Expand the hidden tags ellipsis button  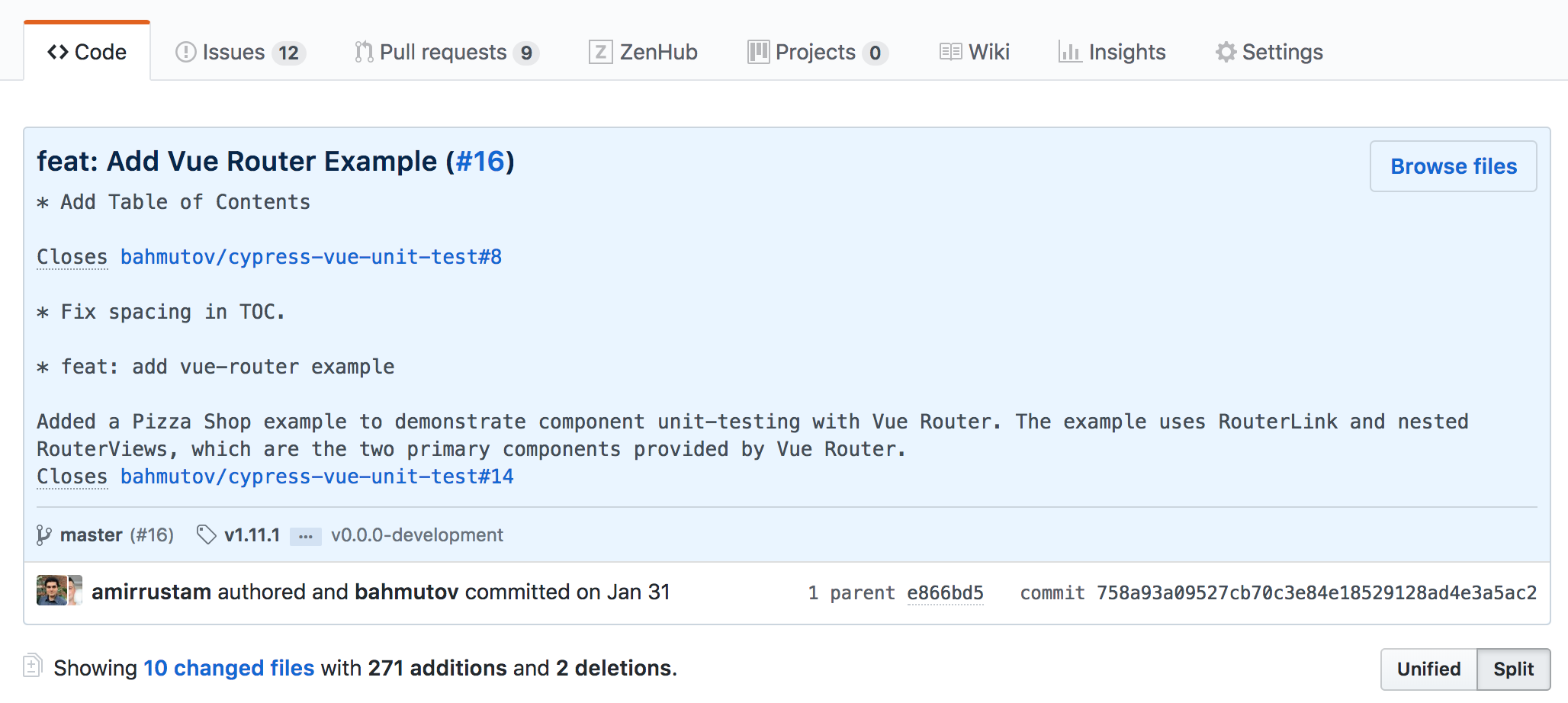(x=306, y=536)
